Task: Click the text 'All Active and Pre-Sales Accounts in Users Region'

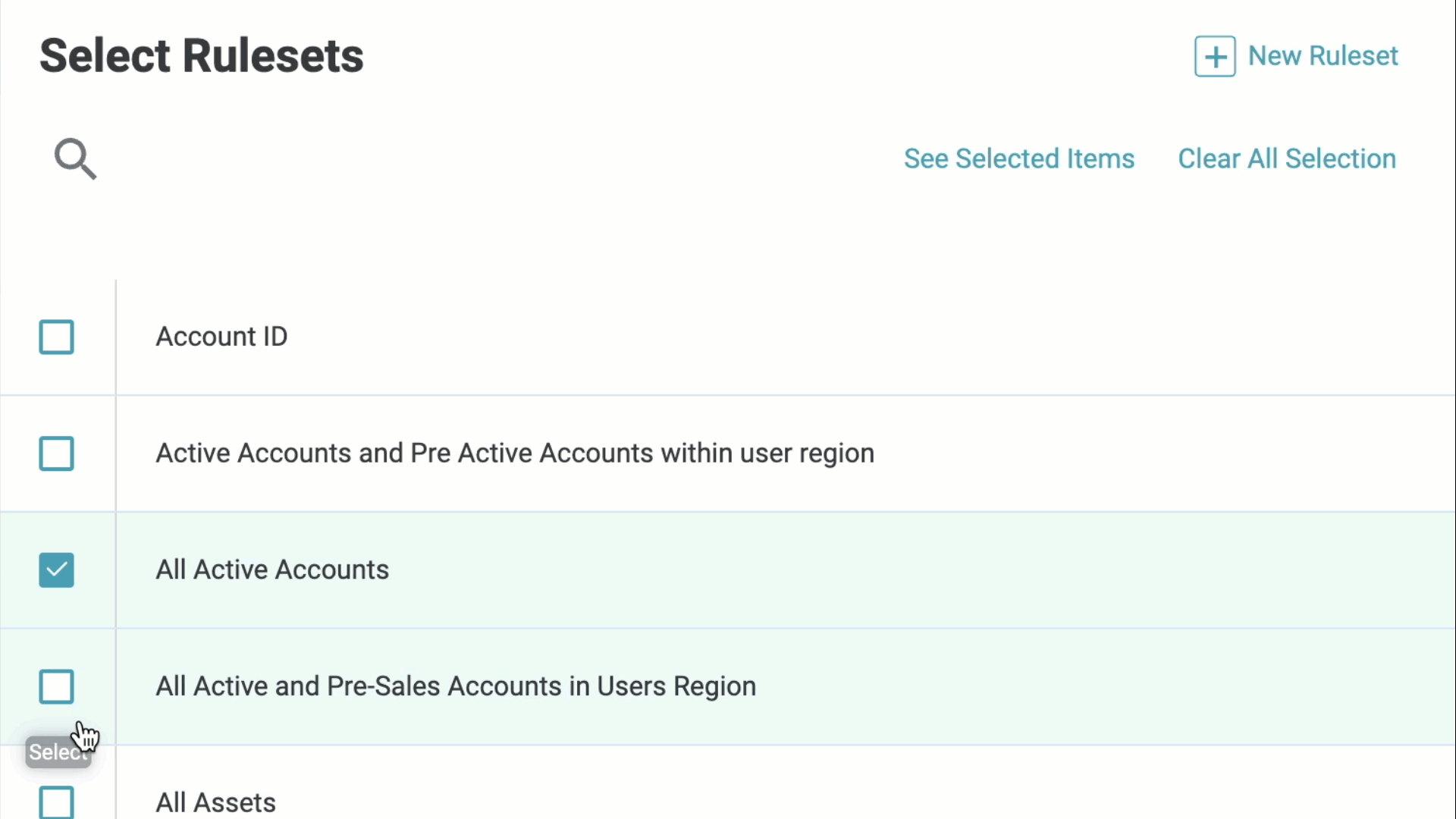Action: click(456, 686)
